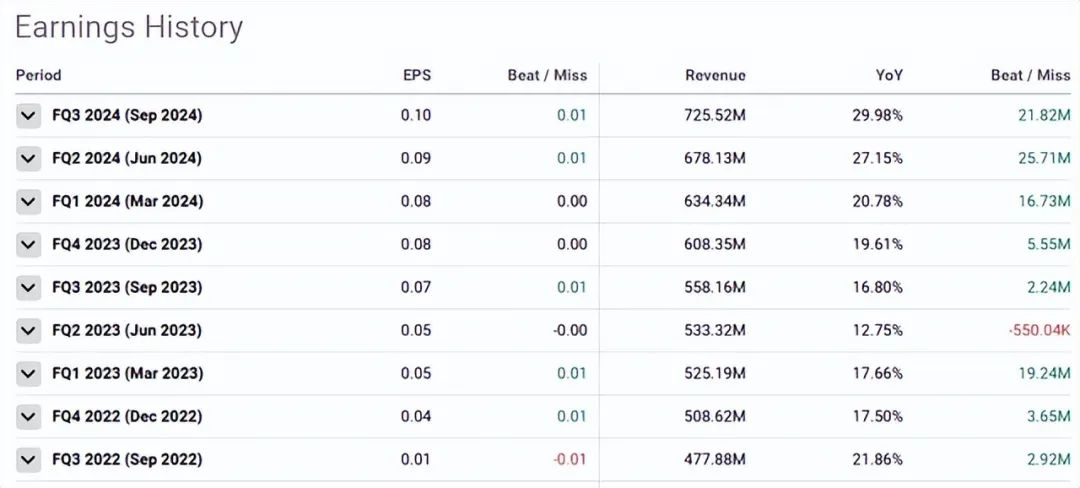
Task: Click the Period column header
Action: pyautogui.click(x=38, y=75)
